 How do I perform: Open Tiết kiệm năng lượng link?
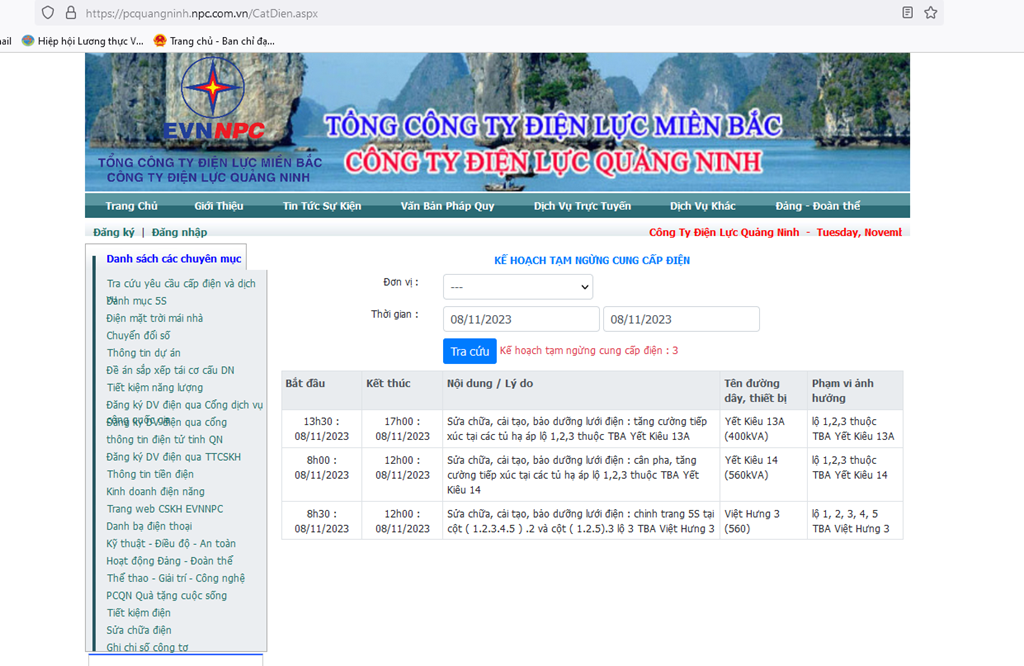pyautogui.click(x=155, y=387)
